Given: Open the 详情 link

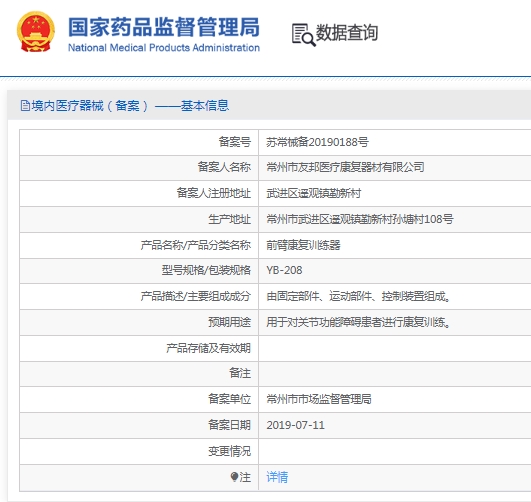Looking at the screenshot, I should coord(277,477).
